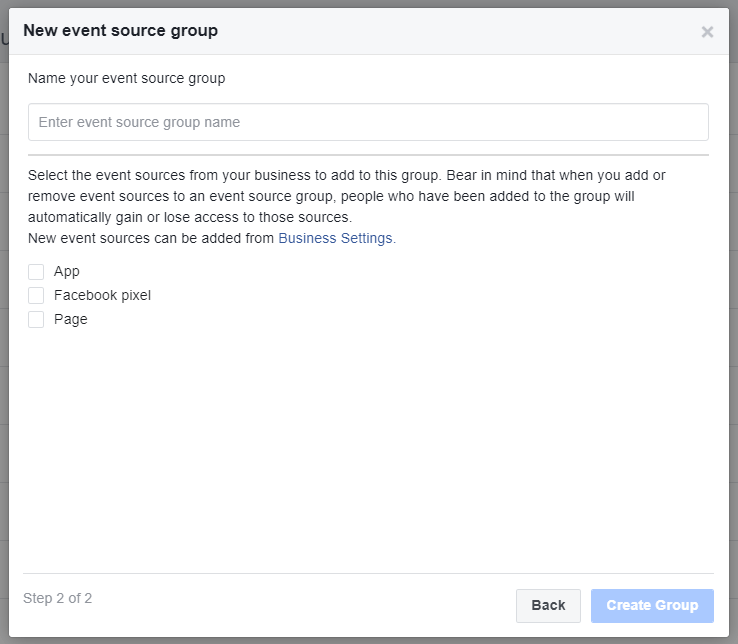Screen dimensions: 738x644
Task: Enable the Facebook pixel checkbox
Action: coord(36,296)
